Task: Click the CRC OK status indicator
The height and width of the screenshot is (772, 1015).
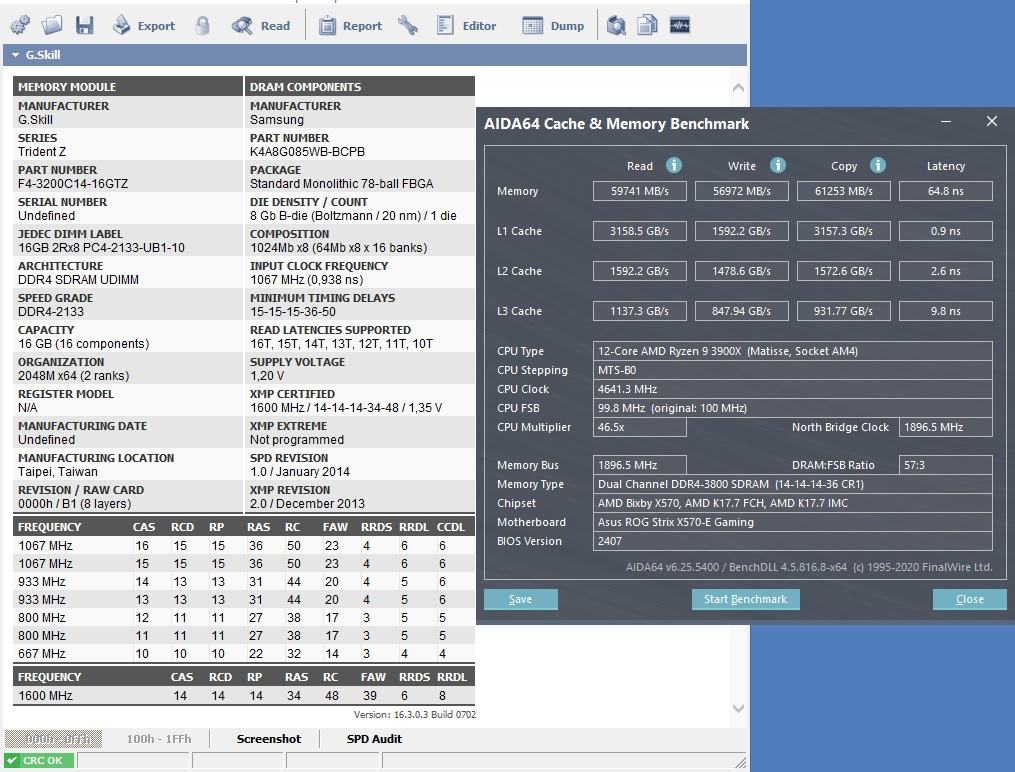Action: 39,760
